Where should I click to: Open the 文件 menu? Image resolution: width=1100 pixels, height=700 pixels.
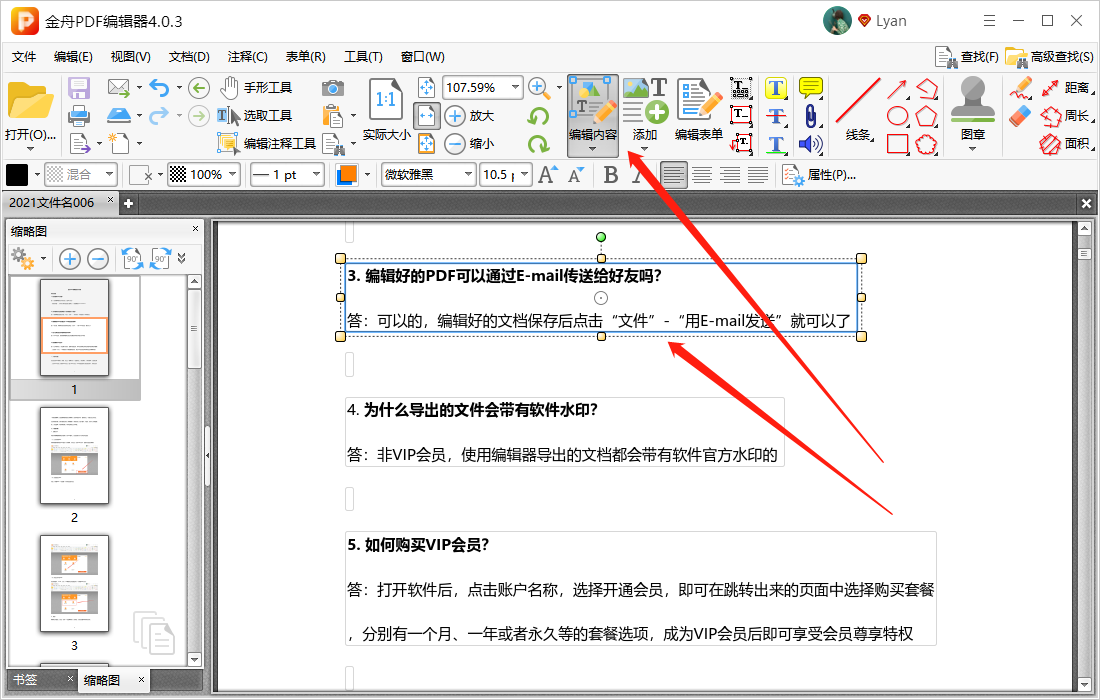click(x=24, y=57)
